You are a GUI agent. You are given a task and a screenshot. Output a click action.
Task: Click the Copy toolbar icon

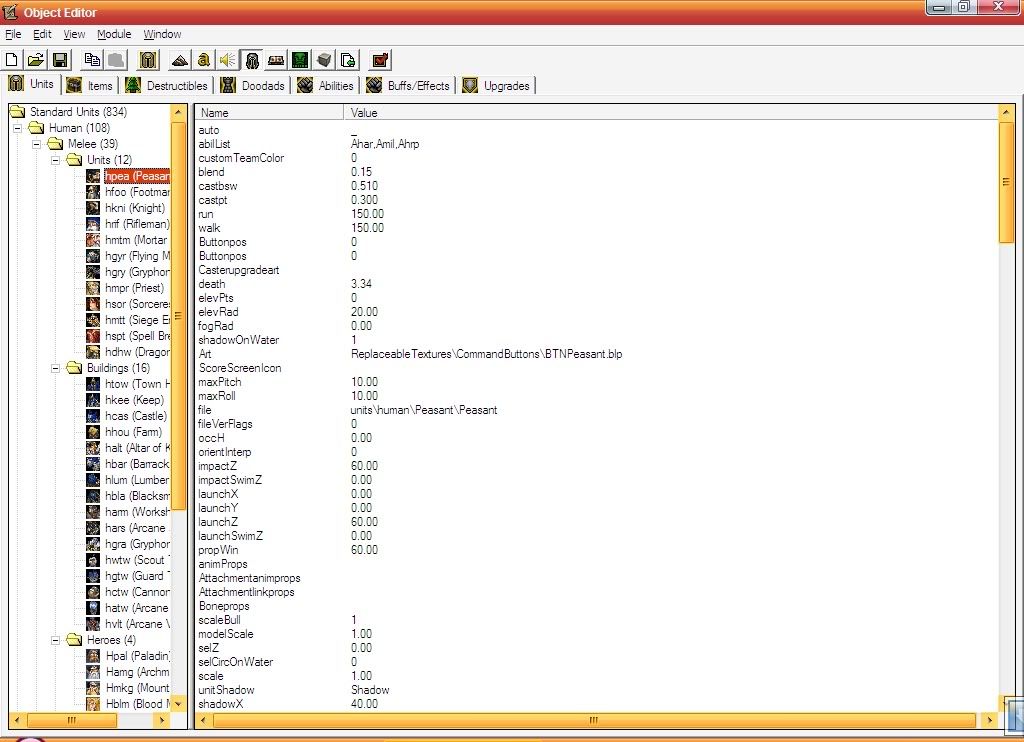(92, 60)
